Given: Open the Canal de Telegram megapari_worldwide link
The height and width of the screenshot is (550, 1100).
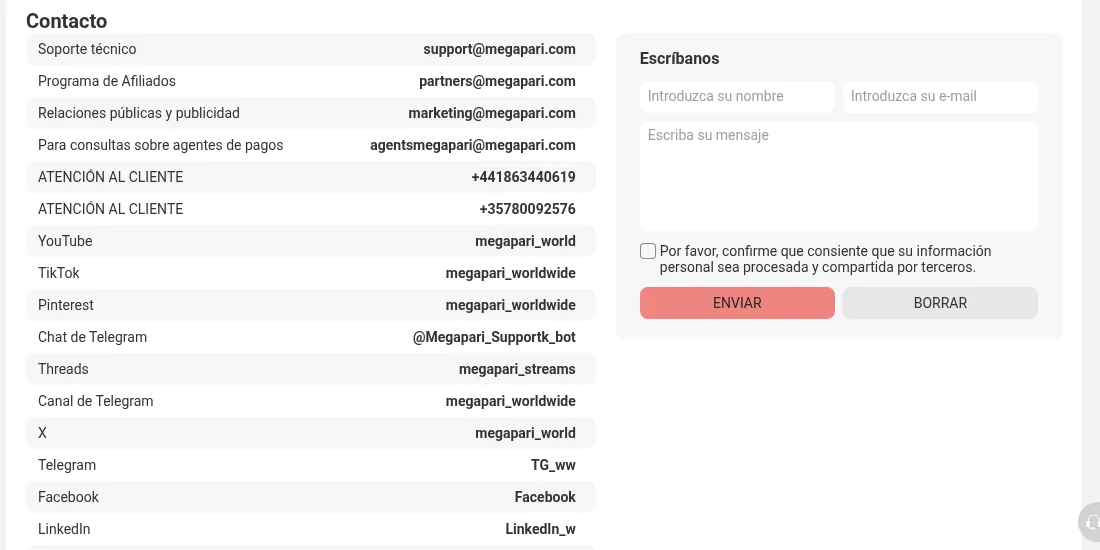Looking at the screenshot, I should coord(511,401).
